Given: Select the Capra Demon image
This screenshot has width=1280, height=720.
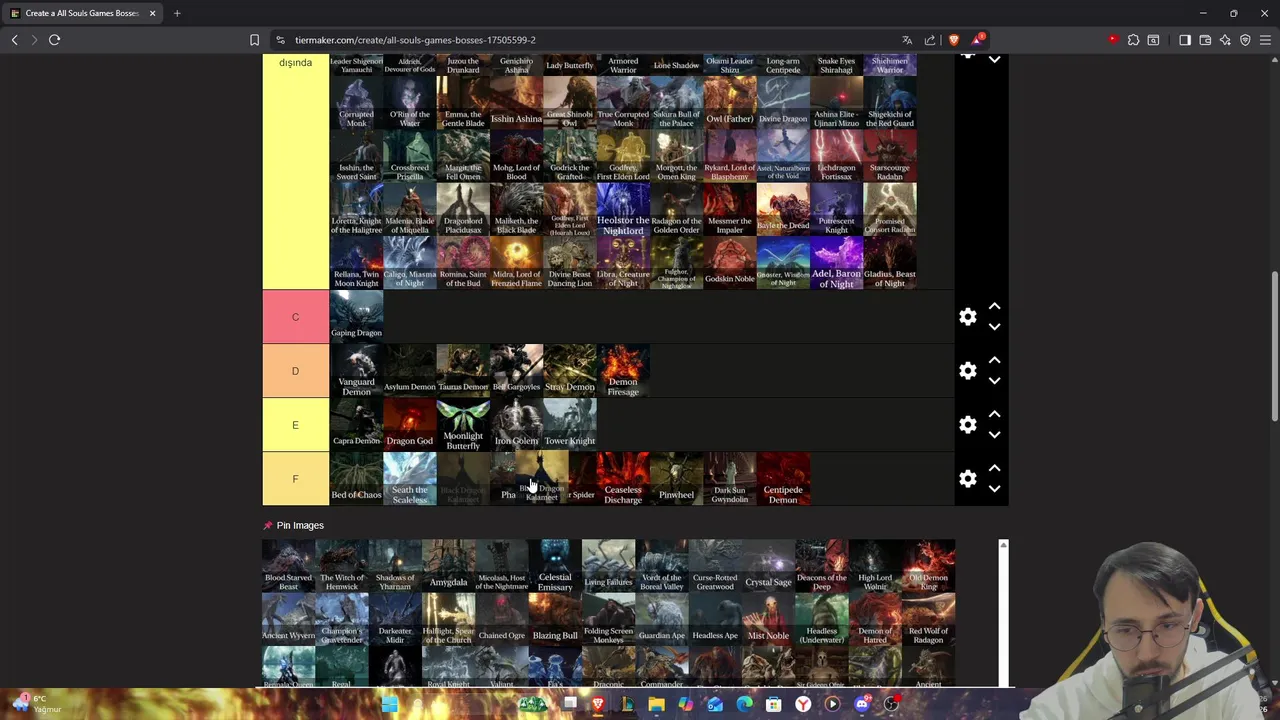Looking at the screenshot, I should click(x=356, y=425).
